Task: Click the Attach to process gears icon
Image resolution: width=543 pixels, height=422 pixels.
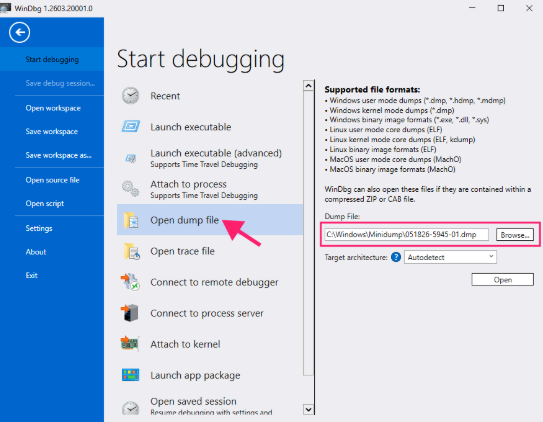Action: [131, 189]
